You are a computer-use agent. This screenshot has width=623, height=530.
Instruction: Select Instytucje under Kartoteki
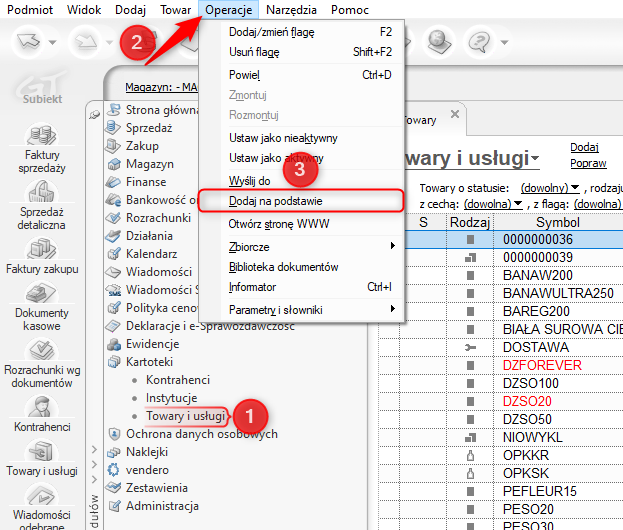click(171, 398)
